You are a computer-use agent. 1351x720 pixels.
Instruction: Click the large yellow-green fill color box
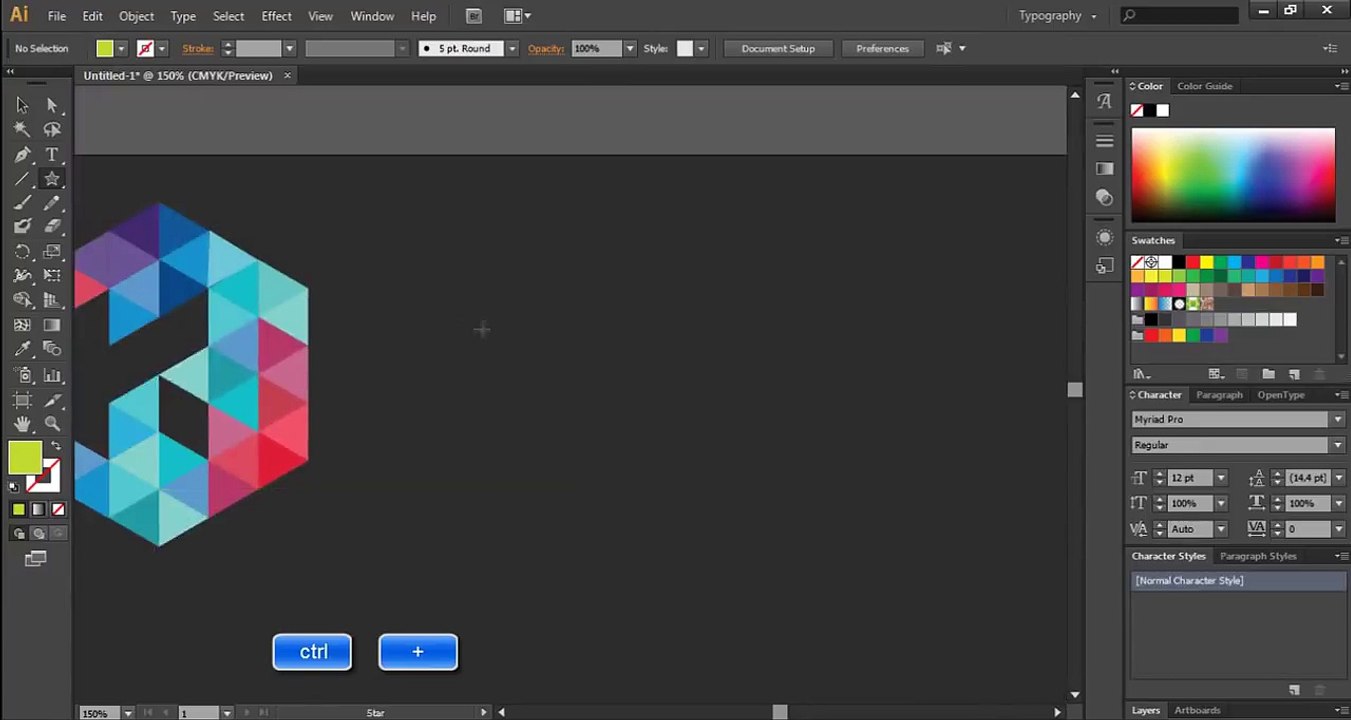(x=25, y=458)
